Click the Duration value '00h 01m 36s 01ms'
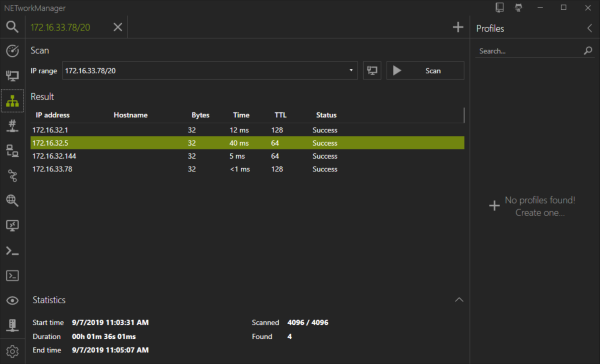Image resolution: width=600 pixels, height=364 pixels. click(x=104, y=336)
